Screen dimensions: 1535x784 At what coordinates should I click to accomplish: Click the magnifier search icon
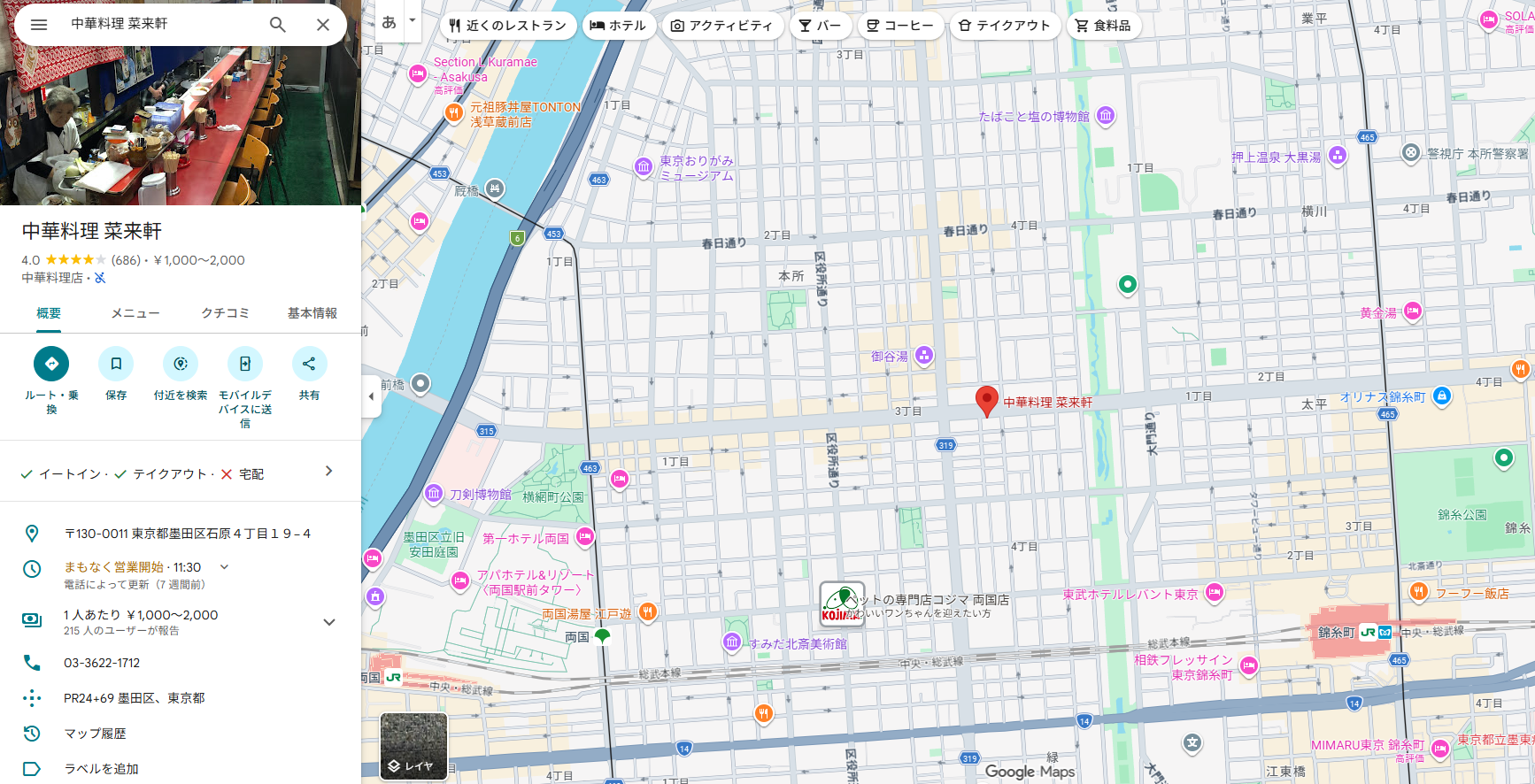click(278, 25)
